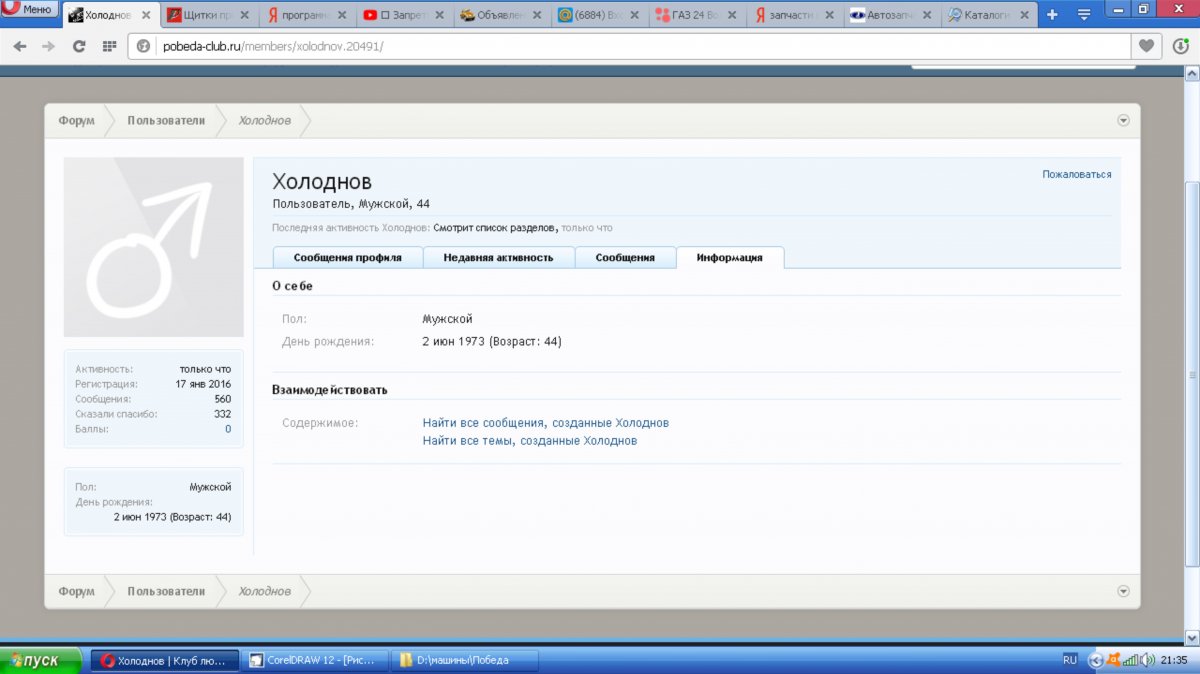Reload the page with the refresh icon
Screen dimensions: 1200x674
(80, 46)
